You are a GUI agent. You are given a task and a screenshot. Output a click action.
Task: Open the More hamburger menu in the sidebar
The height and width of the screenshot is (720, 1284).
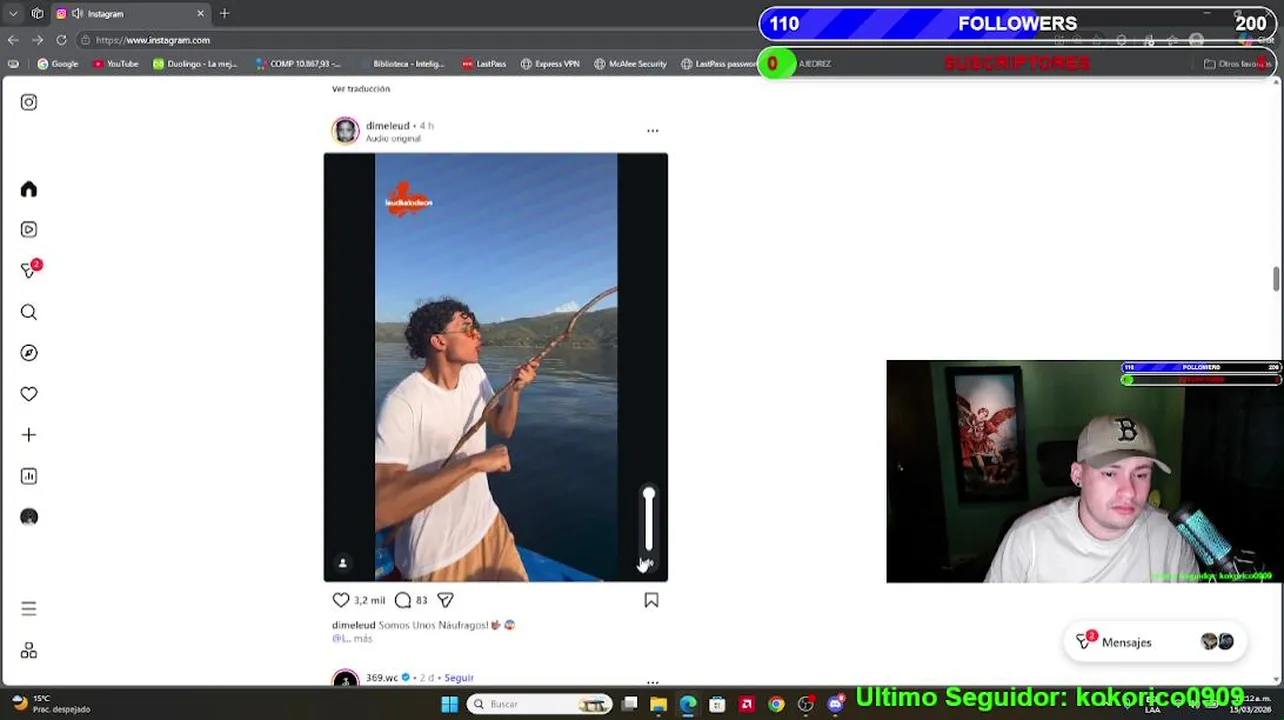pos(29,608)
